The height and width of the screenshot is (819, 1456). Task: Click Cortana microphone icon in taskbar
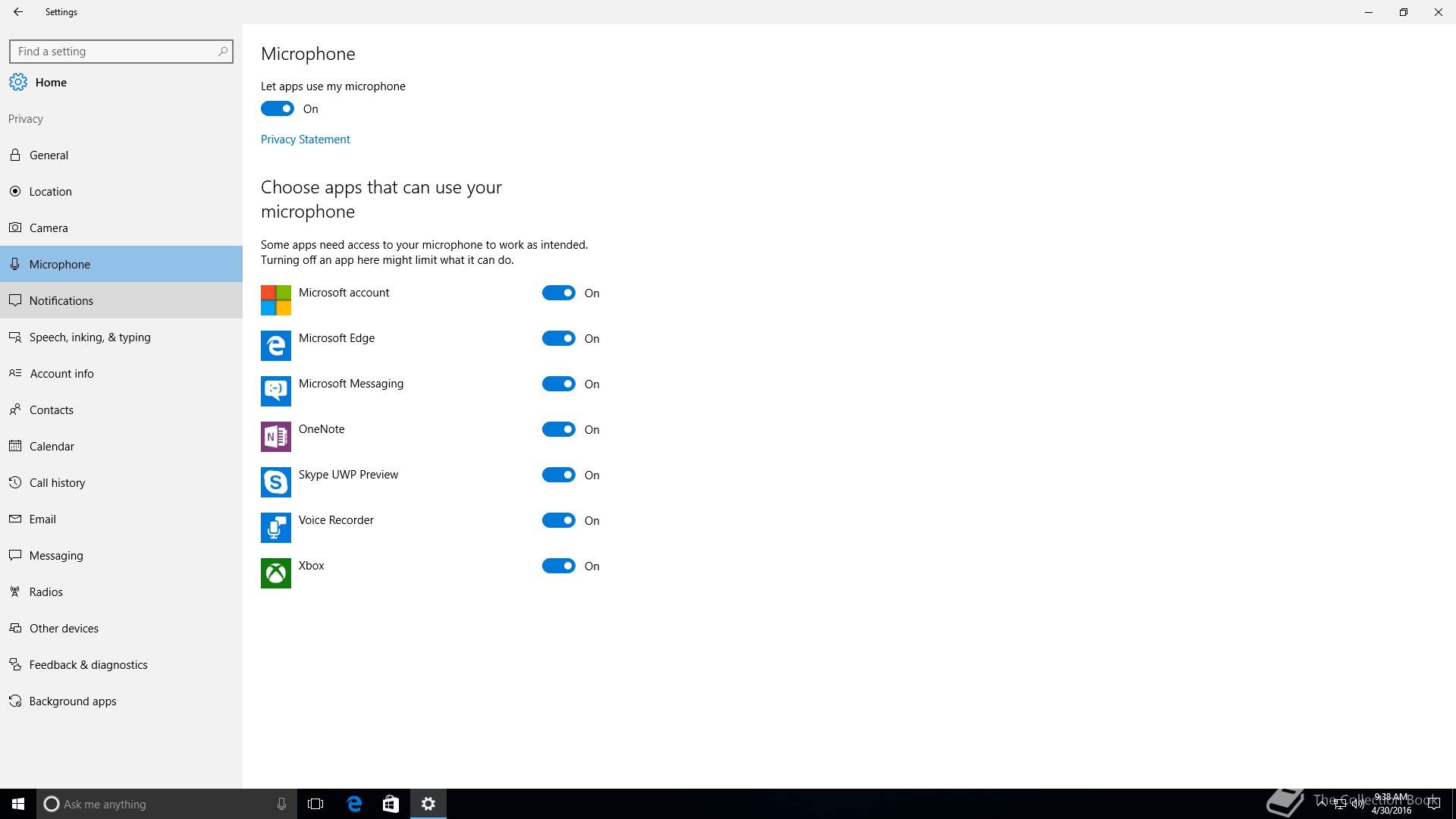tap(281, 804)
